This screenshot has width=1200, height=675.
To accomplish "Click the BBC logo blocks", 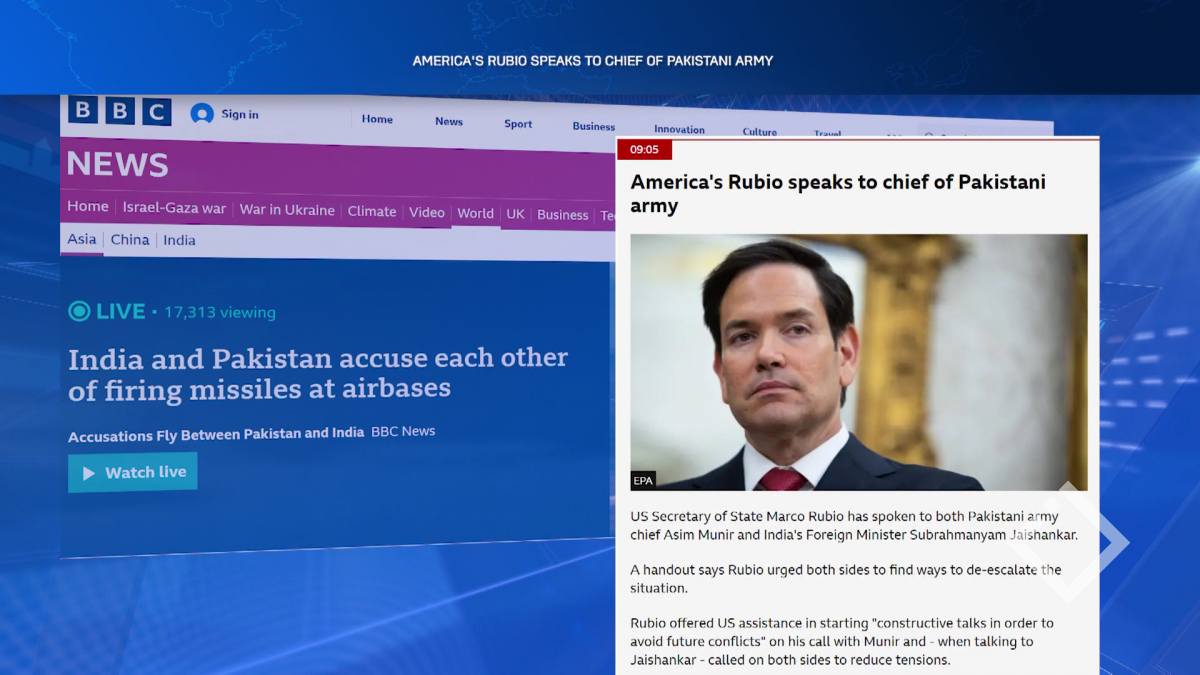I will 120,110.
